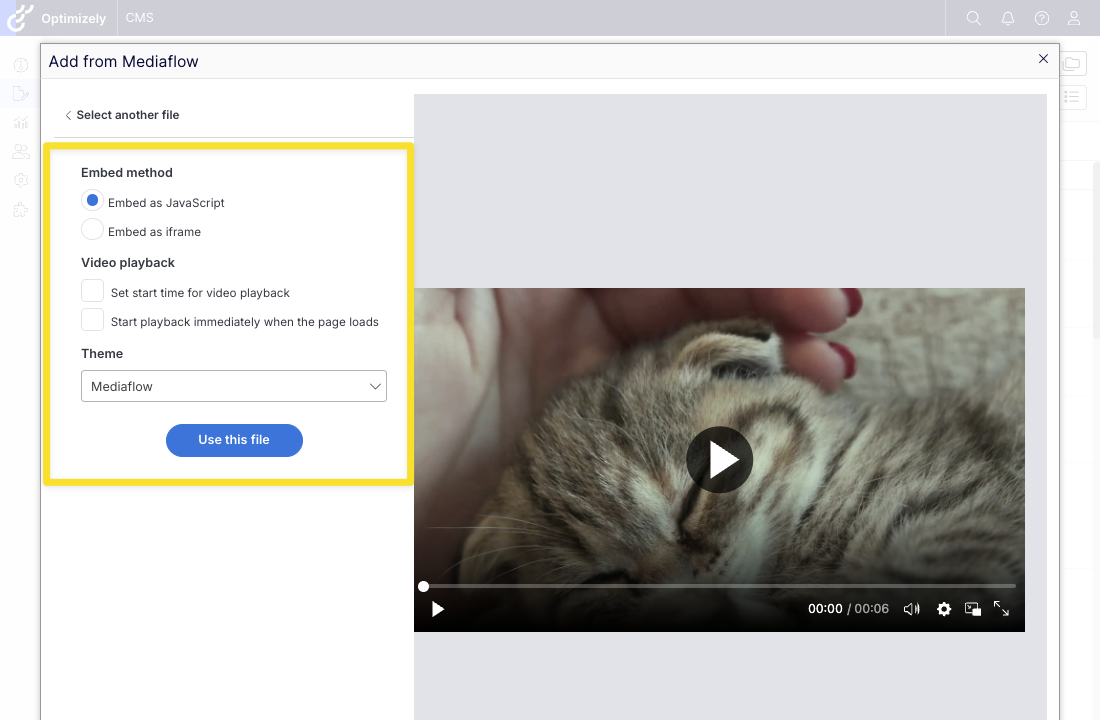This screenshot has height=720, width=1100.
Task: Open notifications bell icon
Action: tap(1007, 18)
